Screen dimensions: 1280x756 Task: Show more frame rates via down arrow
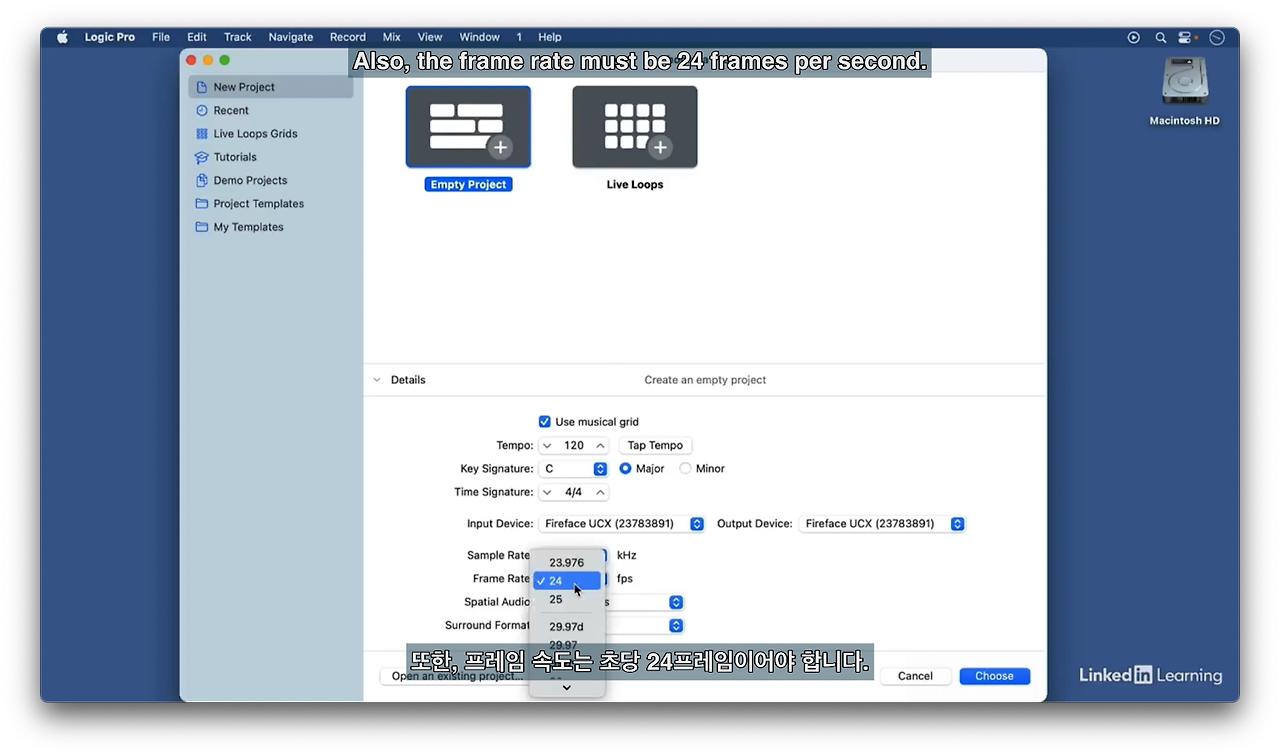(x=567, y=687)
